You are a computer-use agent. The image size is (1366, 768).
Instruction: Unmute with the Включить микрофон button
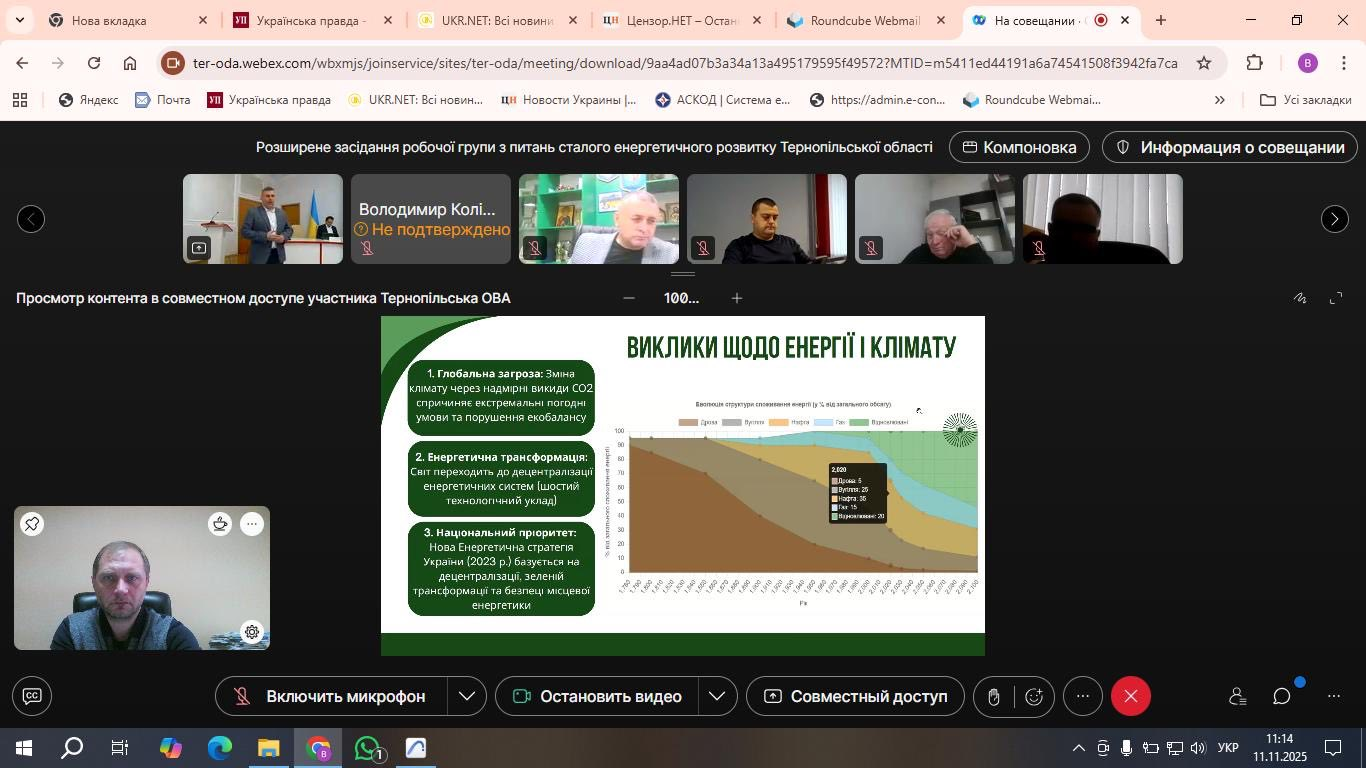[x=330, y=696]
